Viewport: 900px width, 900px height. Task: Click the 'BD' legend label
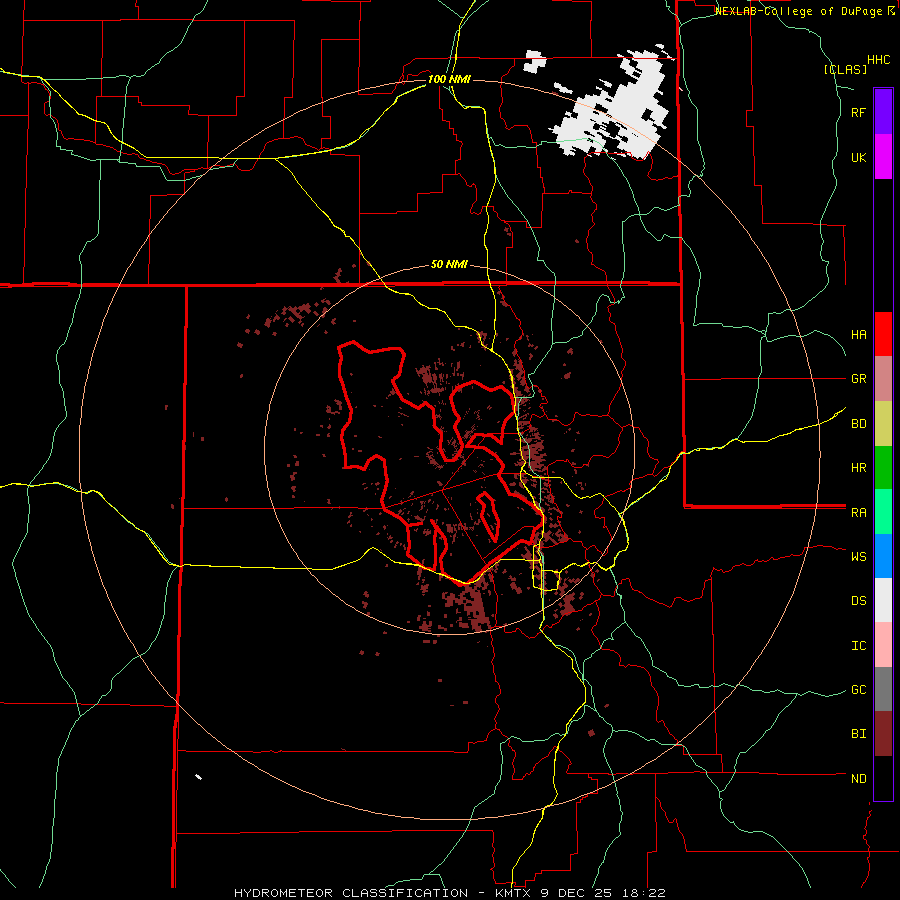[858, 424]
